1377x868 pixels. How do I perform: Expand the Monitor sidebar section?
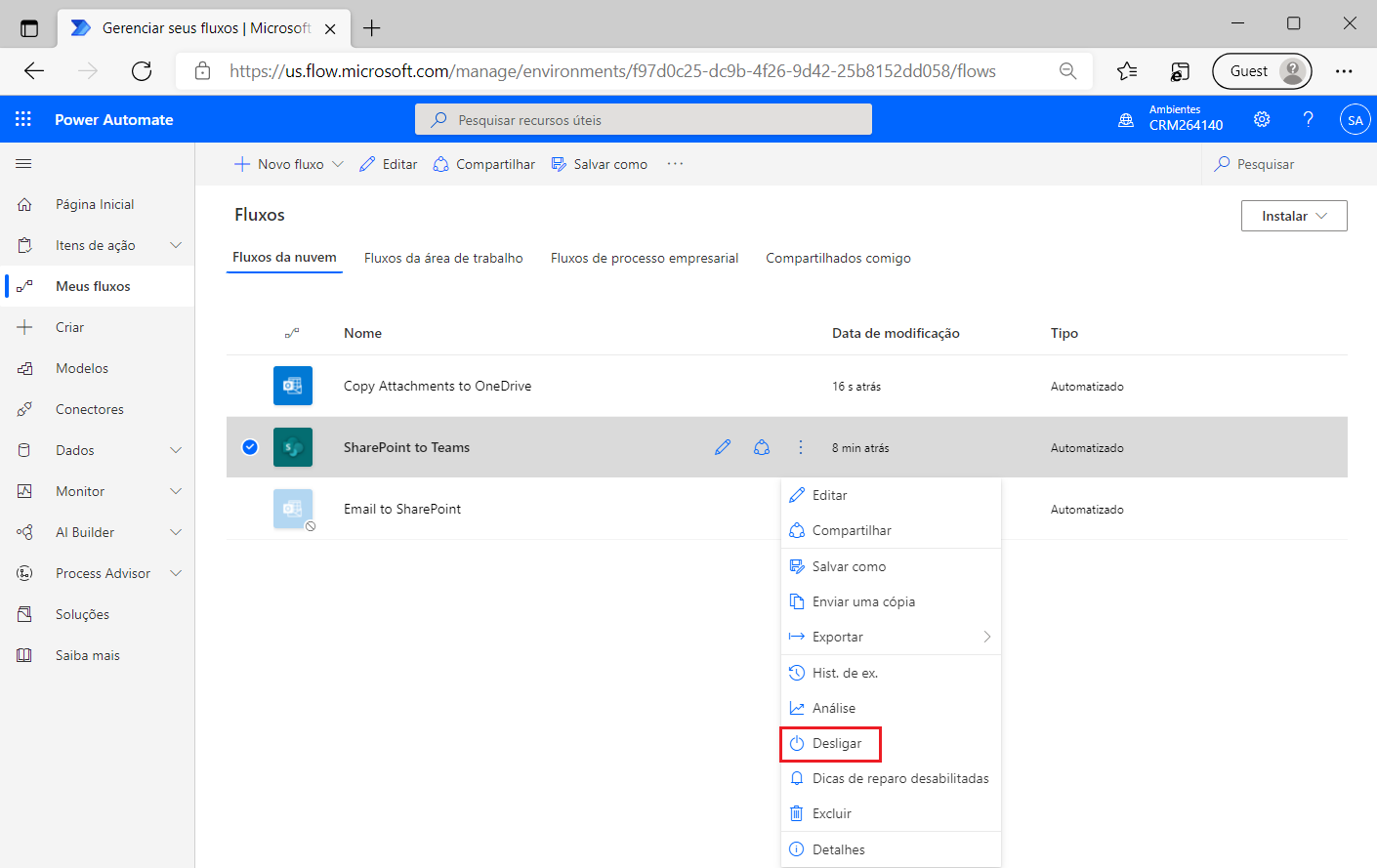tap(176, 491)
